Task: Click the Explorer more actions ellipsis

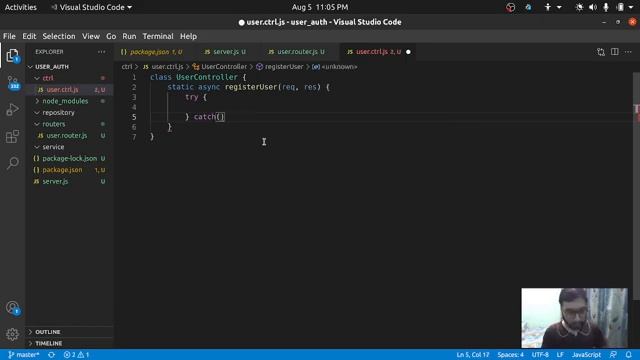Action: tap(102, 52)
